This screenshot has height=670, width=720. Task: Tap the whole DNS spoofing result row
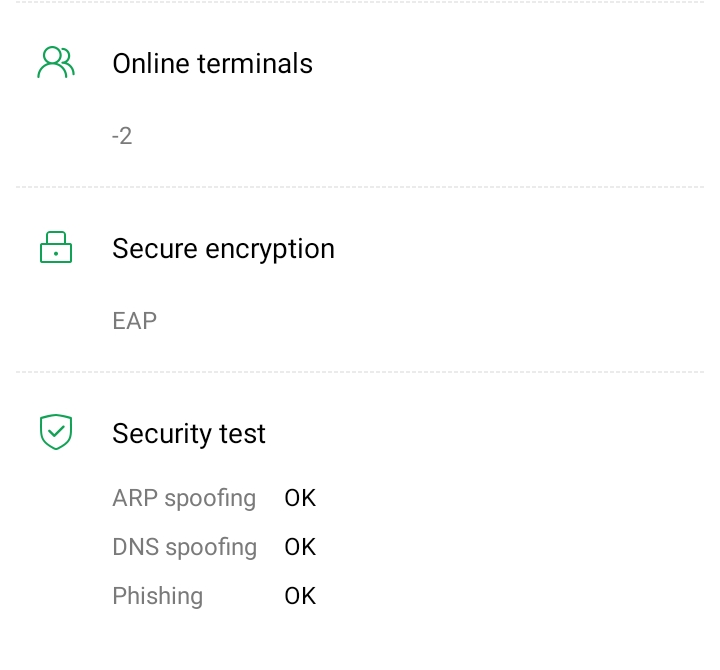(x=214, y=547)
